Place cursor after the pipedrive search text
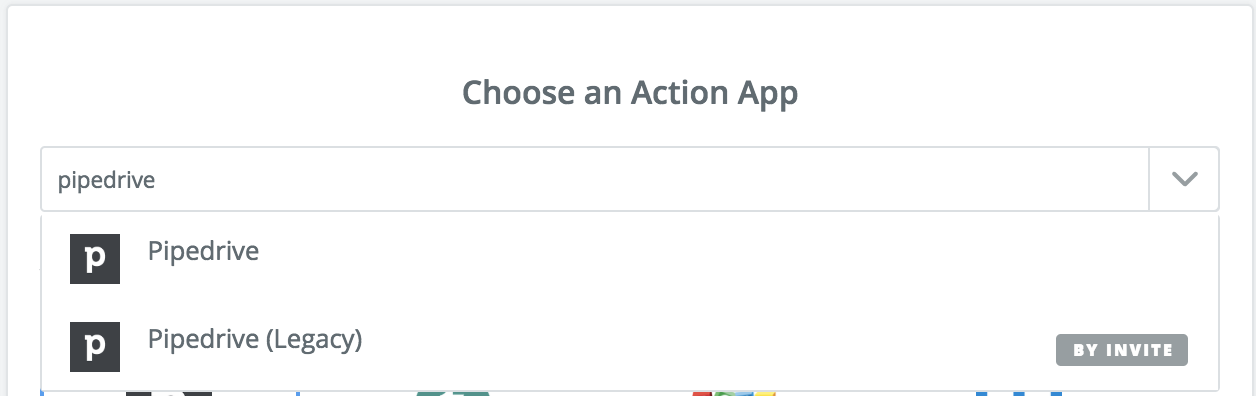Image resolution: width=1256 pixels, height=396 pixels. 156,181
